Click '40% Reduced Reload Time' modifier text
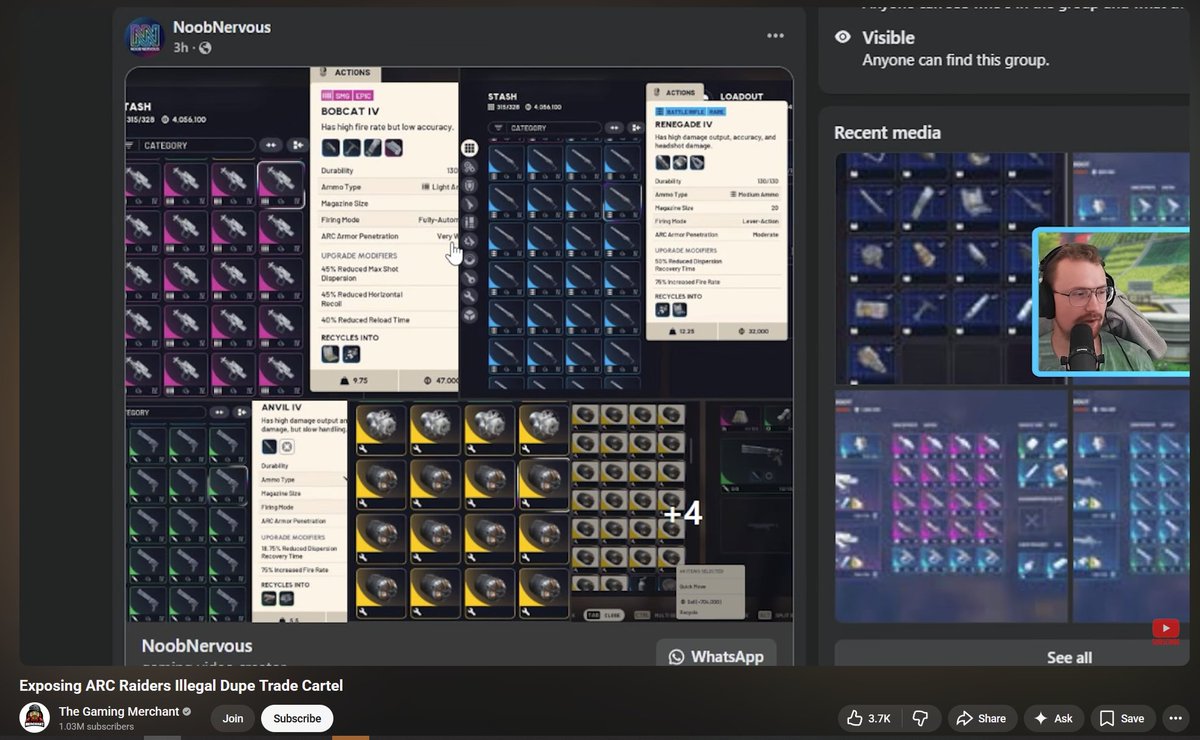The image size is (1200, 740). 365,320
